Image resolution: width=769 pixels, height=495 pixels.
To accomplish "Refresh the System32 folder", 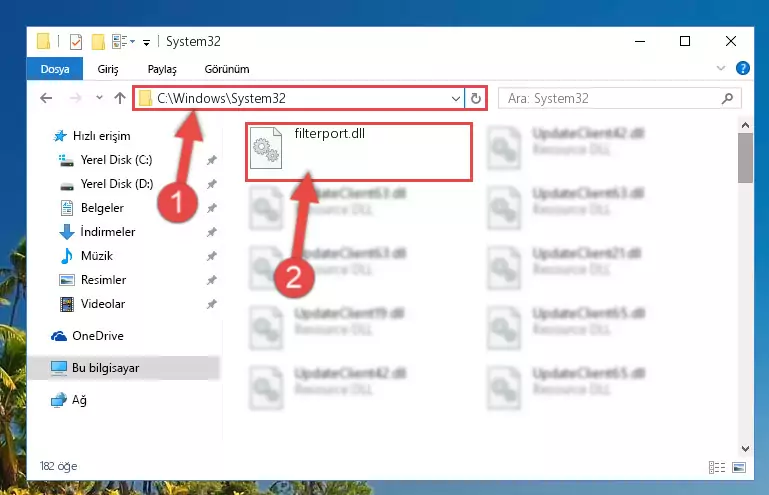I will point(475,99).
